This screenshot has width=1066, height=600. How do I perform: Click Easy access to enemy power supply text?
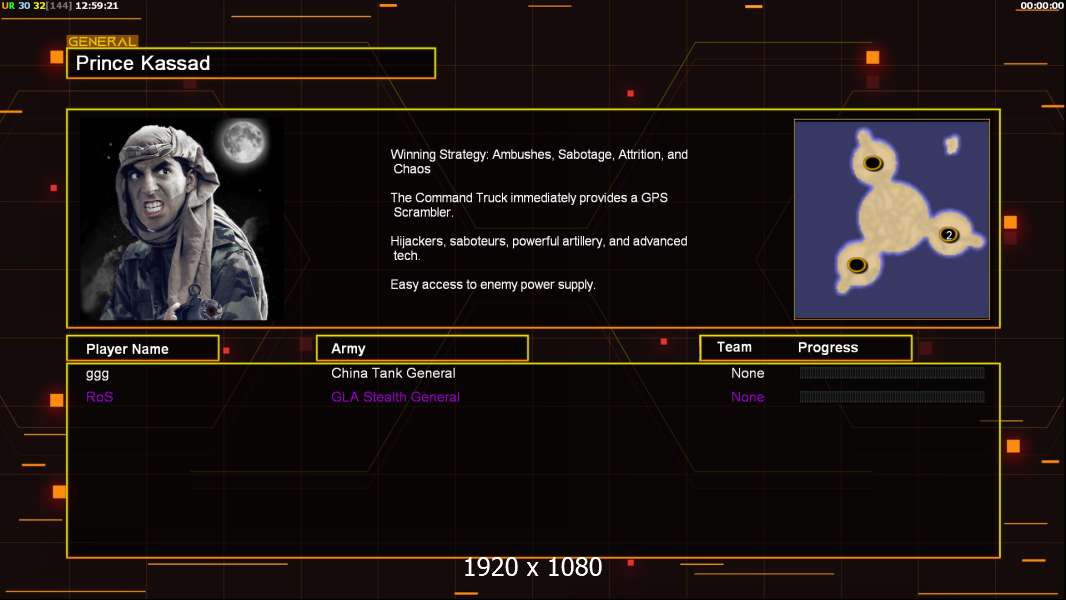click(493, 285)
